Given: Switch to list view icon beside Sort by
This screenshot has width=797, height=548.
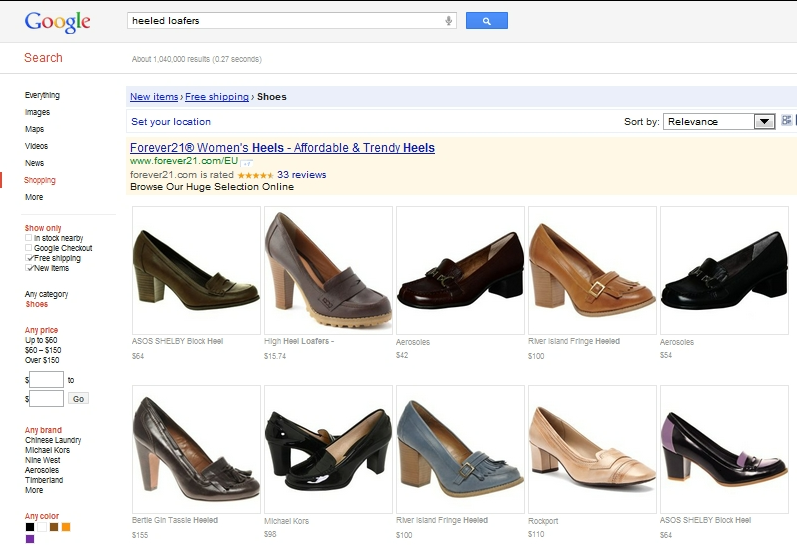Looking at the screenshot, I should pos(786,121).
